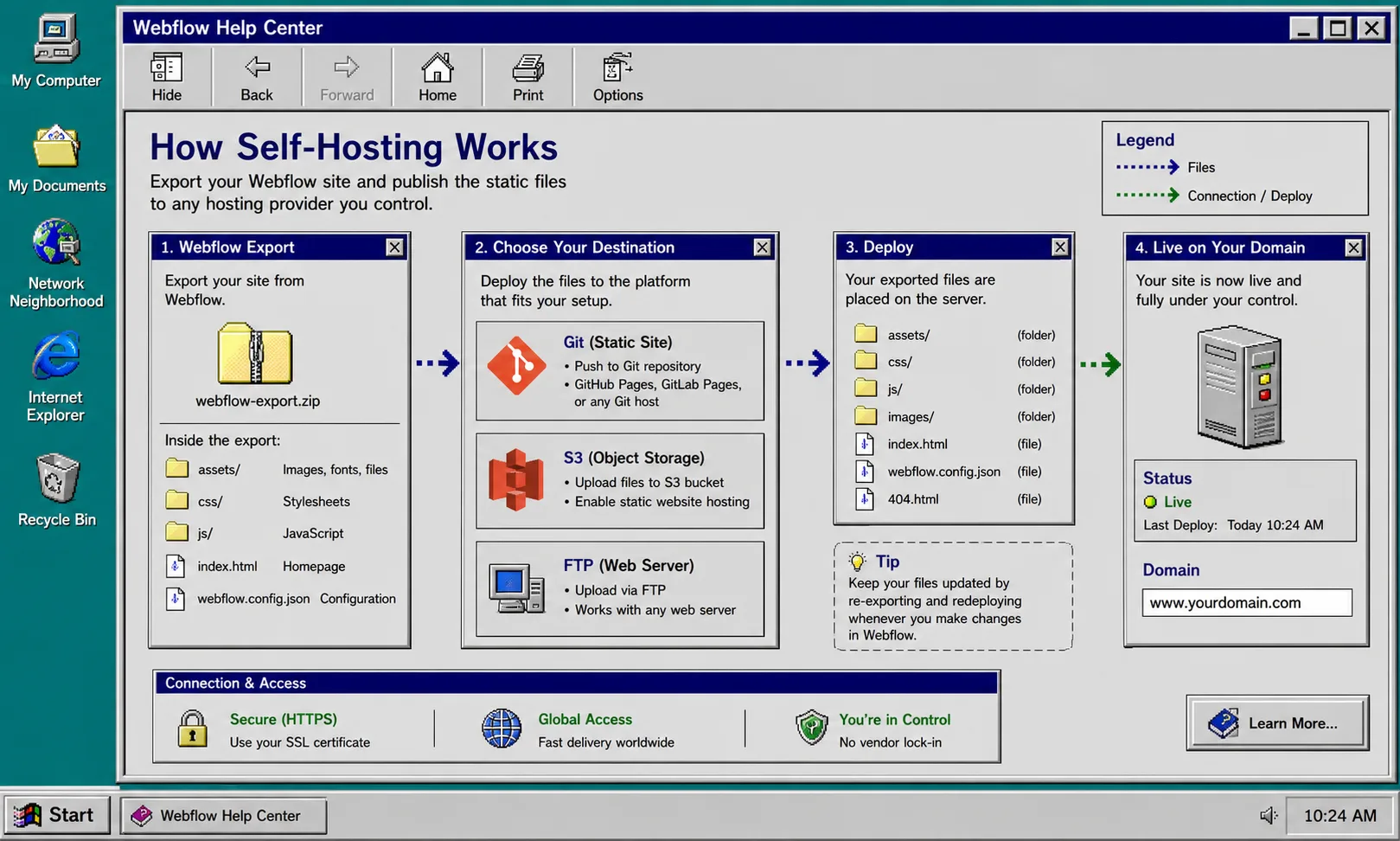Open My Documents desktop folder

click(56, 158)
